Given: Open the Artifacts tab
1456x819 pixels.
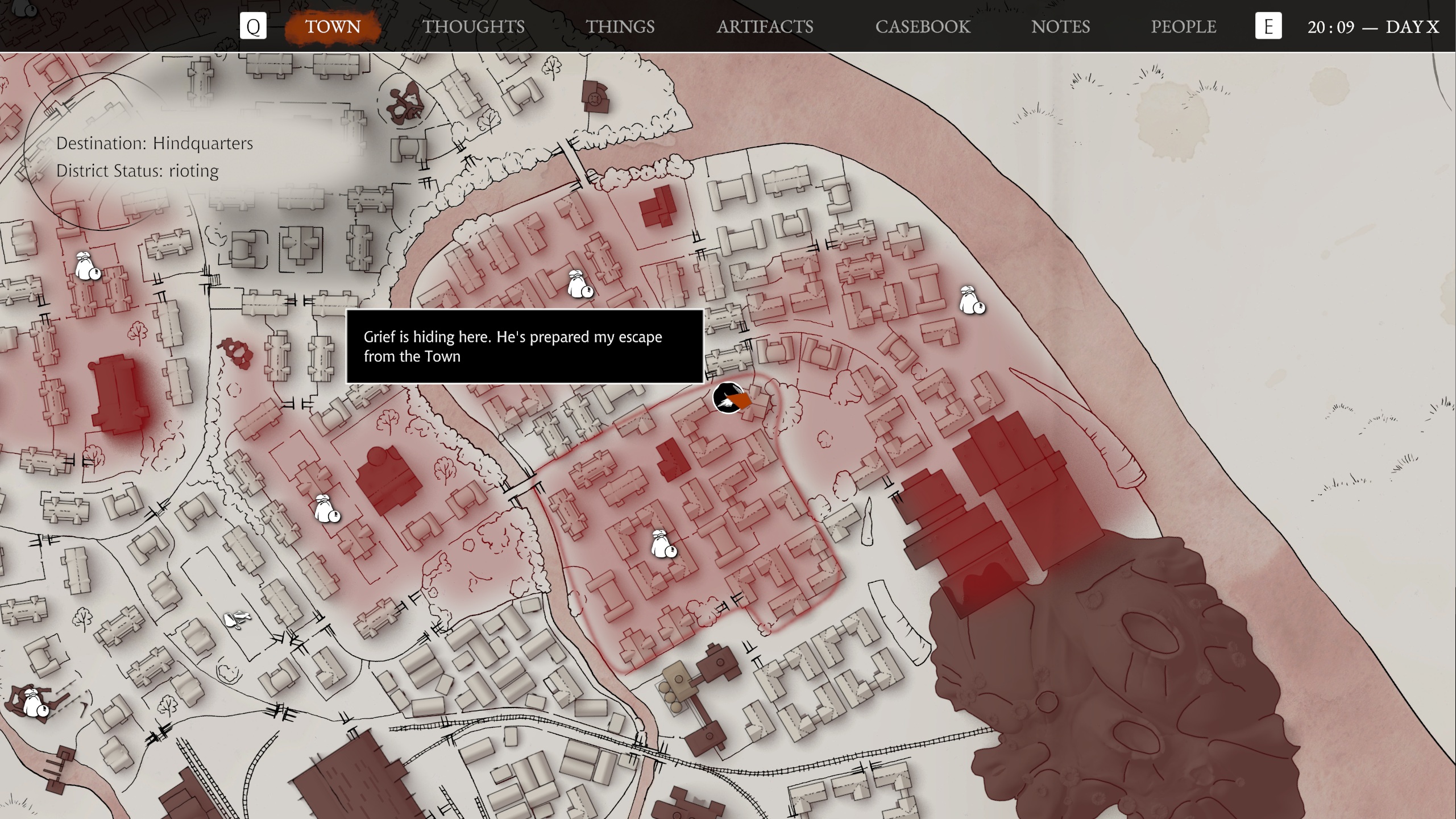Looking at the screenshot, I should (x=765, y=27).
